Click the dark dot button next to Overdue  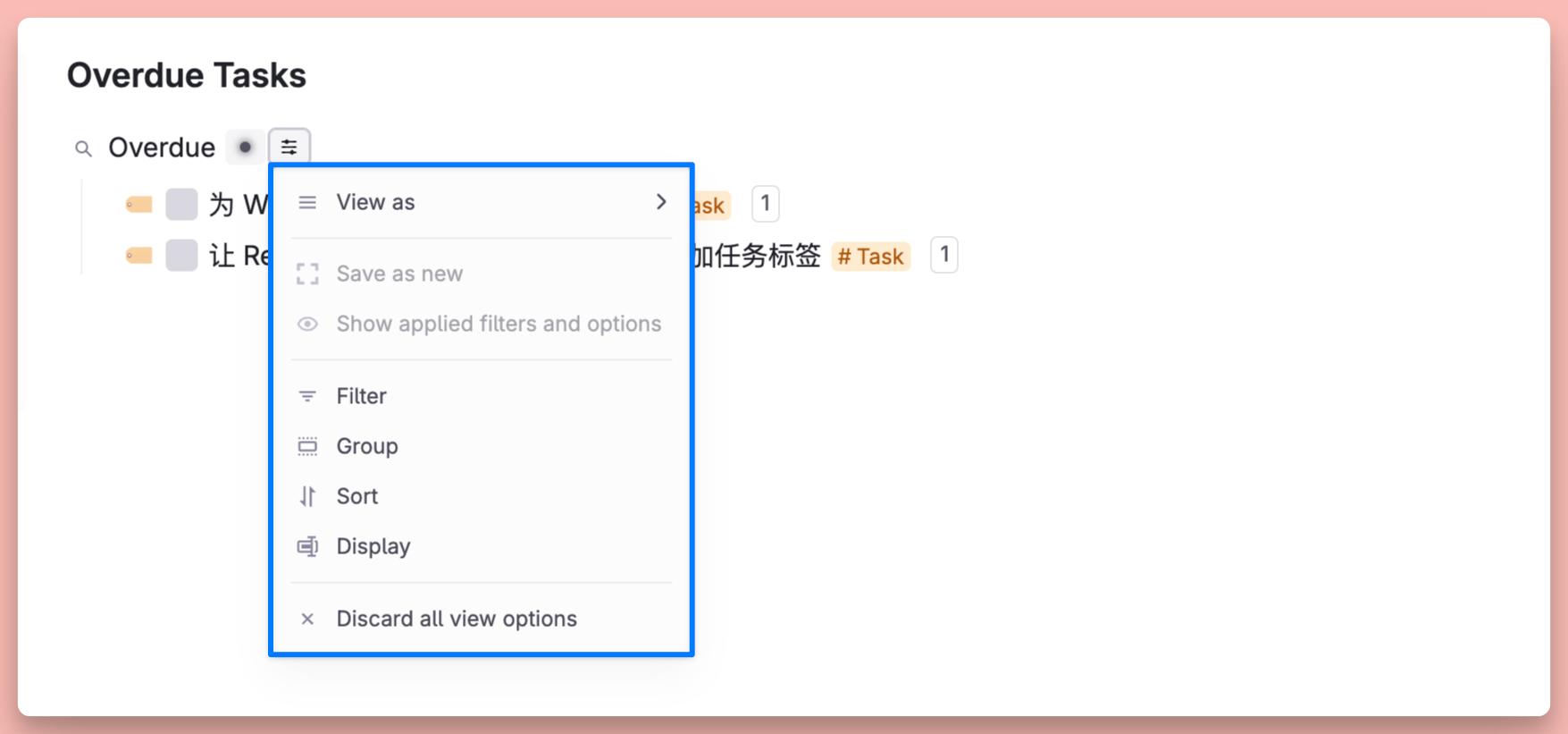click(245, 147)
